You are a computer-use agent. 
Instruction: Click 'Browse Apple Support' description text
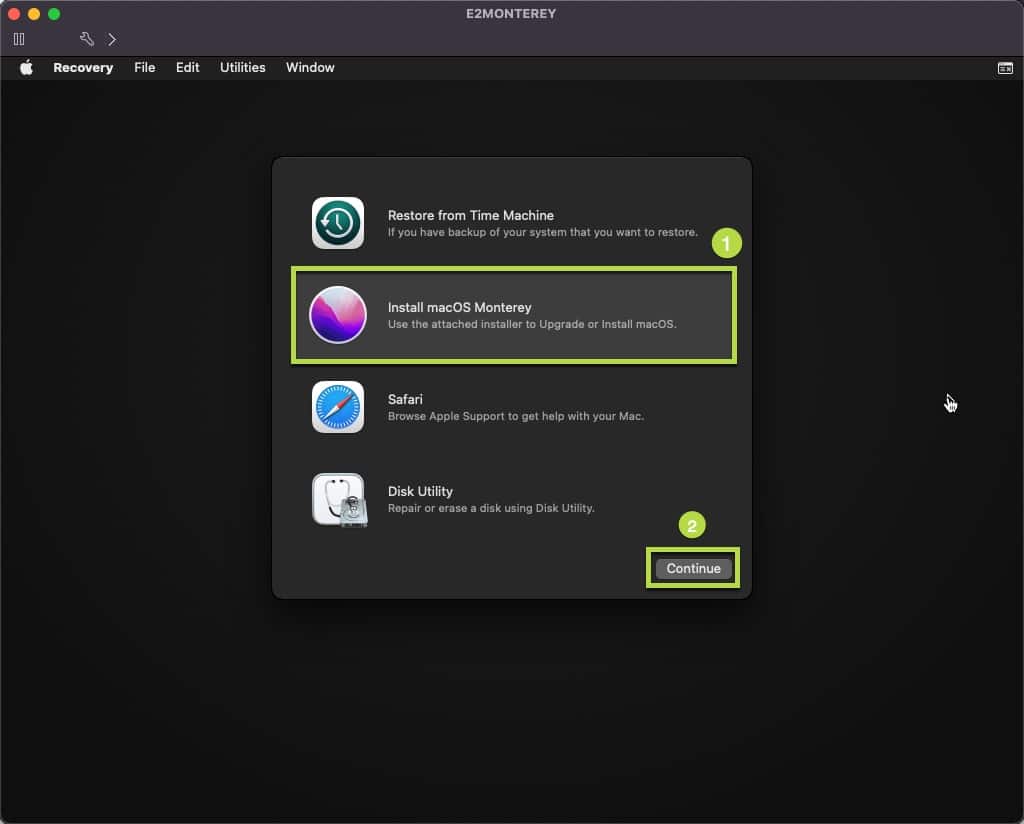(x=515, y=417)
